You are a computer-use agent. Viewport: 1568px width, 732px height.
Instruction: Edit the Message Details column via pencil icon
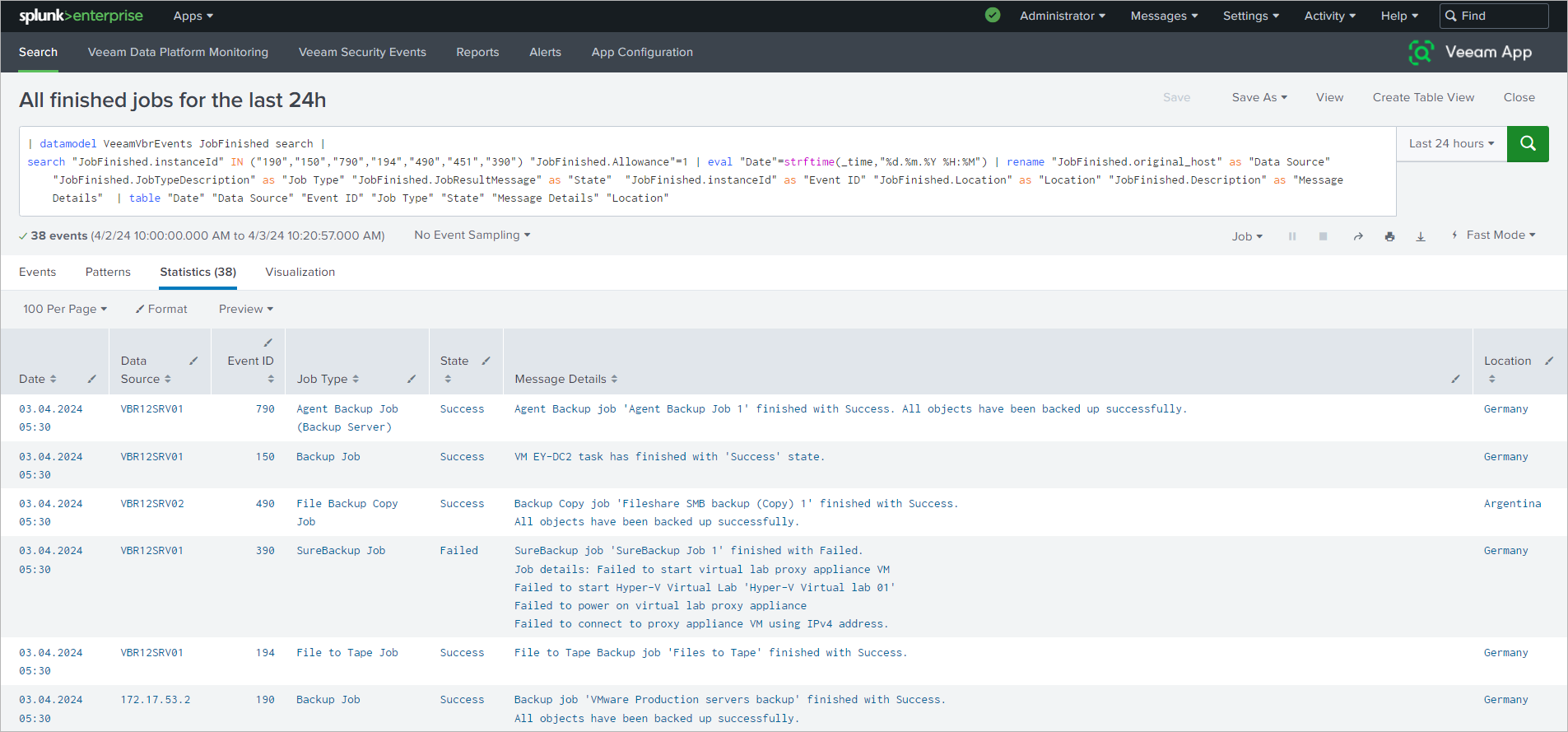[1455, 379]
